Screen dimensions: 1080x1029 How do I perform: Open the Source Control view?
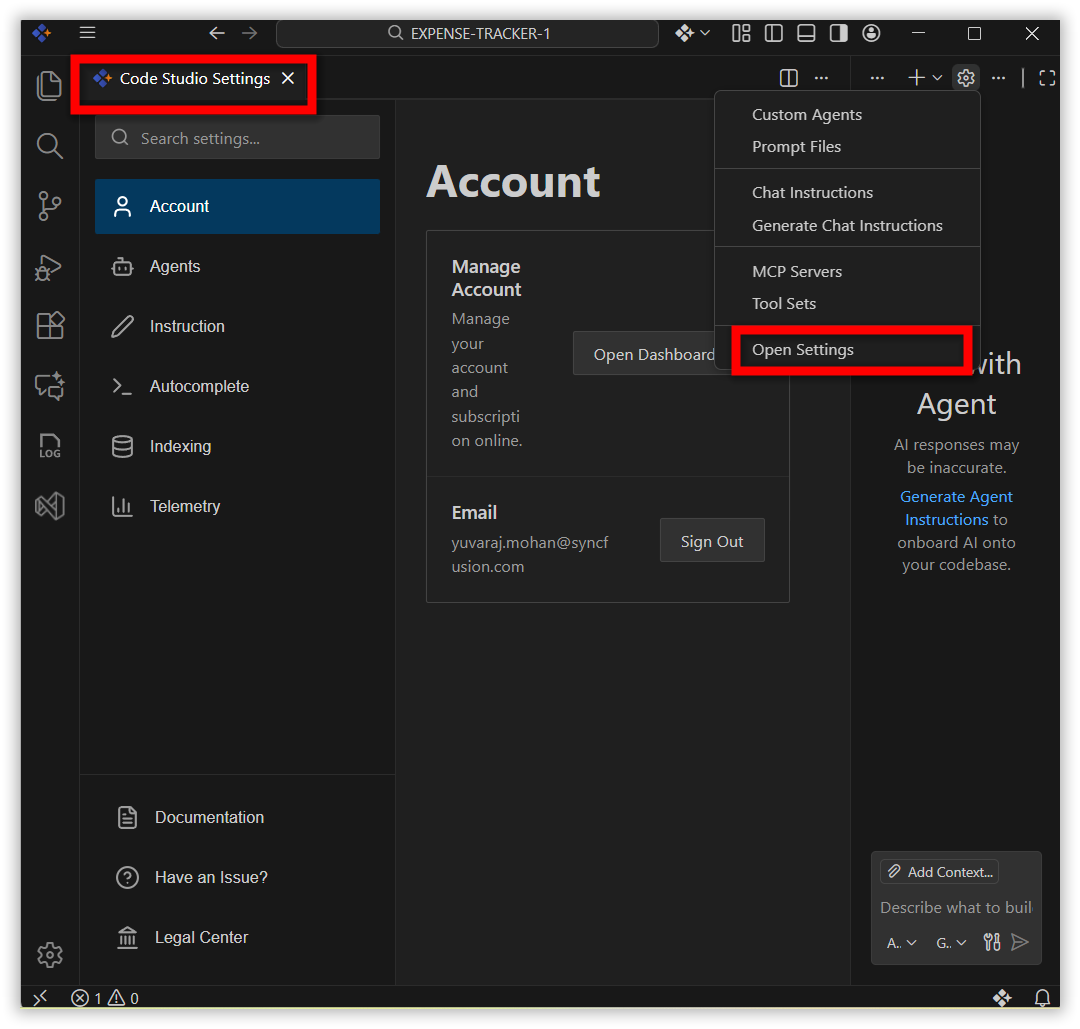[49, 206]
